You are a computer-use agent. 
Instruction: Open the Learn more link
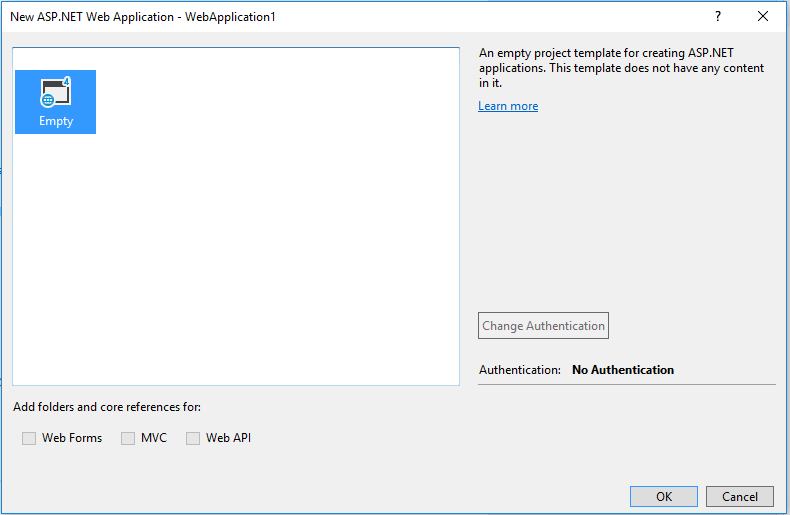(x=508, y=106)
